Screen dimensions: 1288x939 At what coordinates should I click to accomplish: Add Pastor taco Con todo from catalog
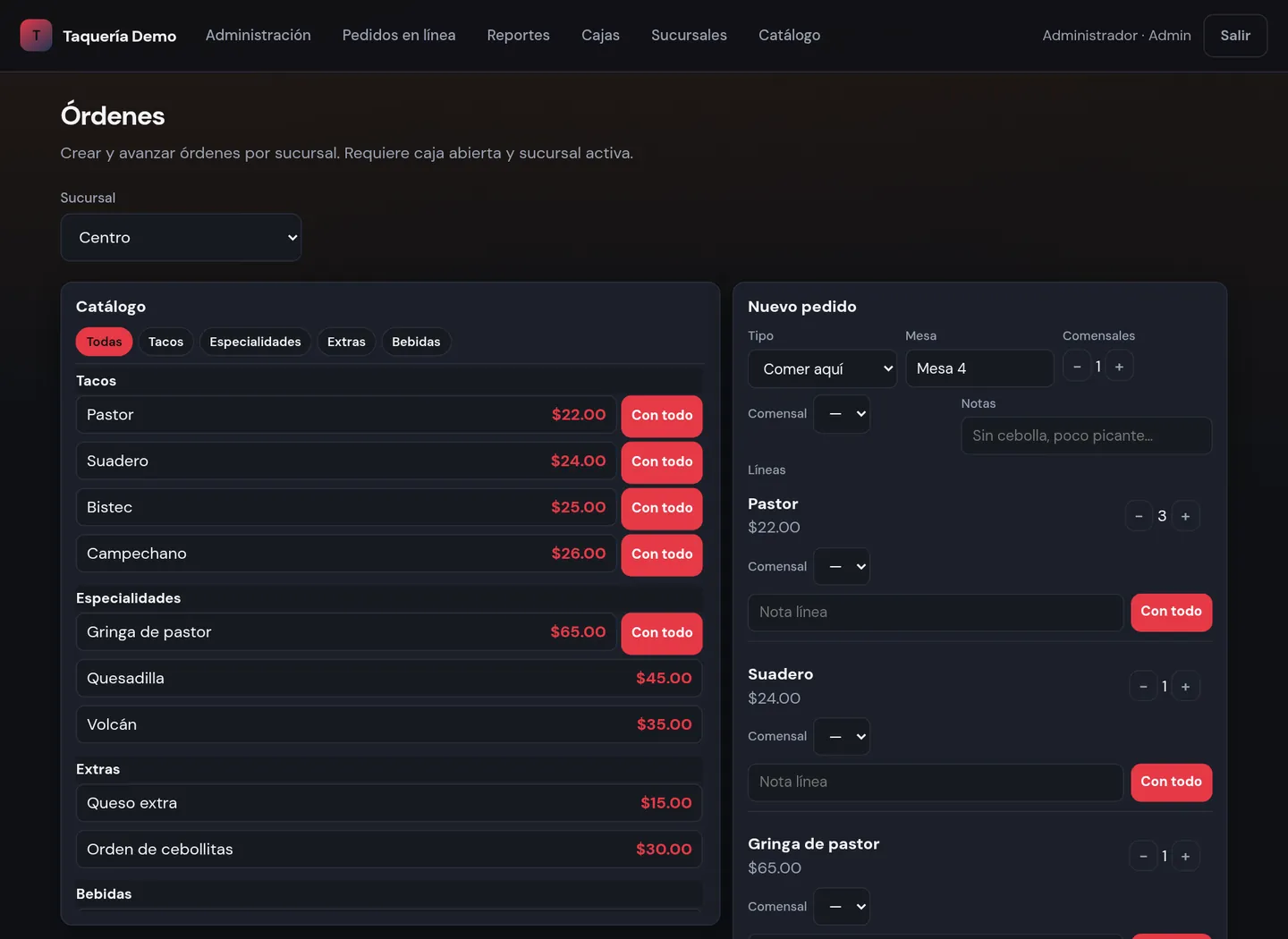662,416
